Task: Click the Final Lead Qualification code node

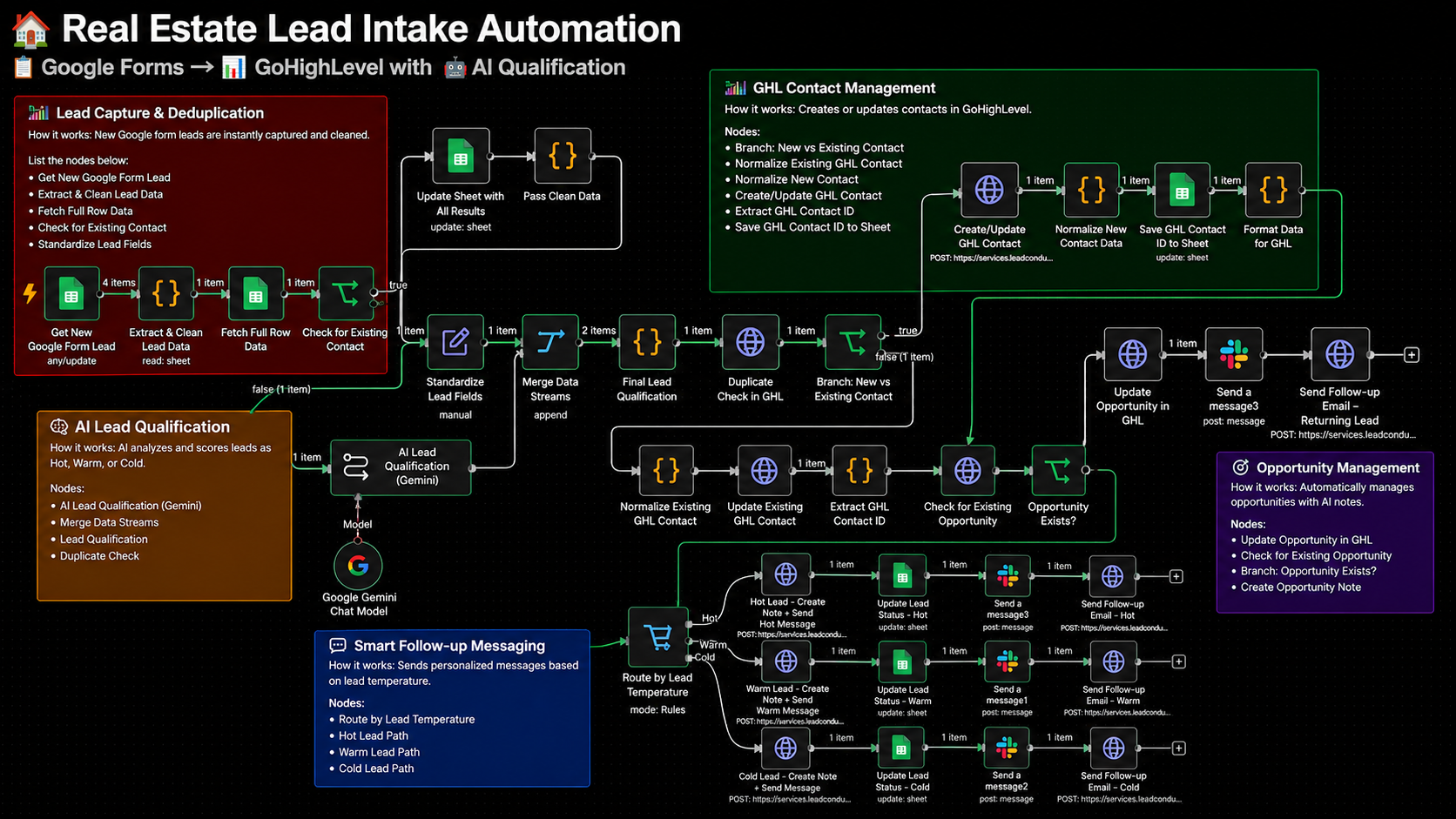Action: click(647, 342)
